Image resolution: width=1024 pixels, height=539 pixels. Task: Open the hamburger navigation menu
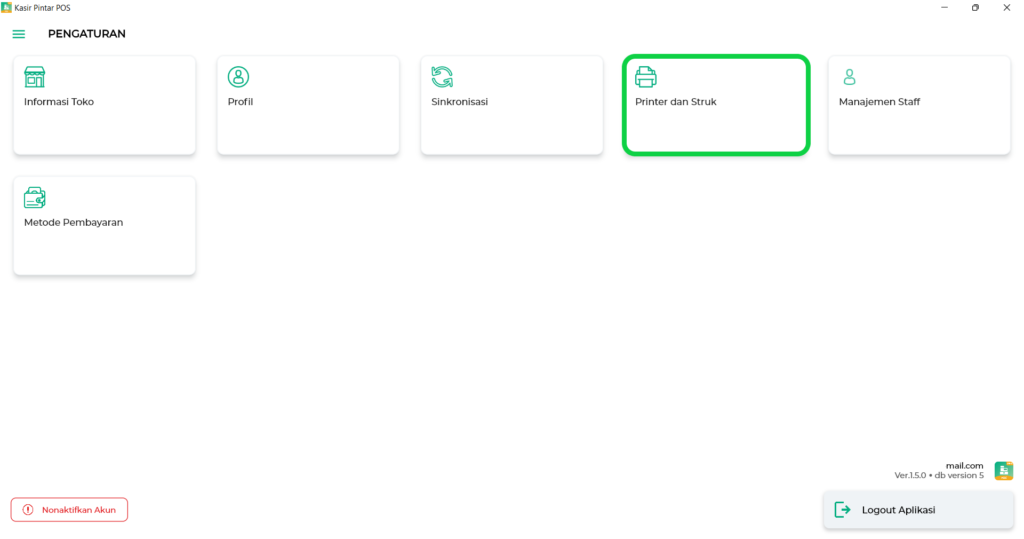(x=18, y=34)
